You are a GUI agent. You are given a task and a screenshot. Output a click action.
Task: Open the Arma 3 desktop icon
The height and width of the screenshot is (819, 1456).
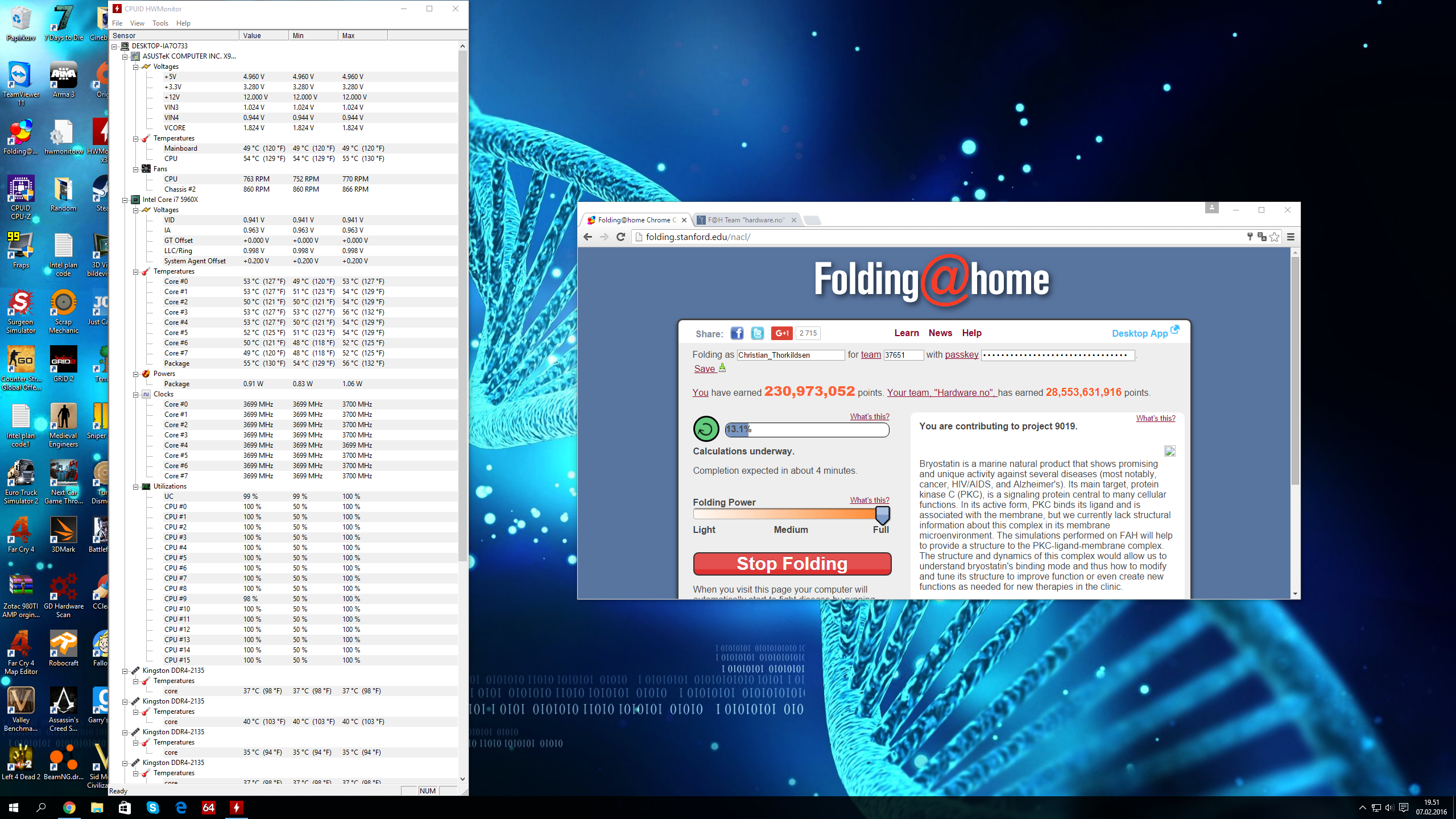point(63,80)
